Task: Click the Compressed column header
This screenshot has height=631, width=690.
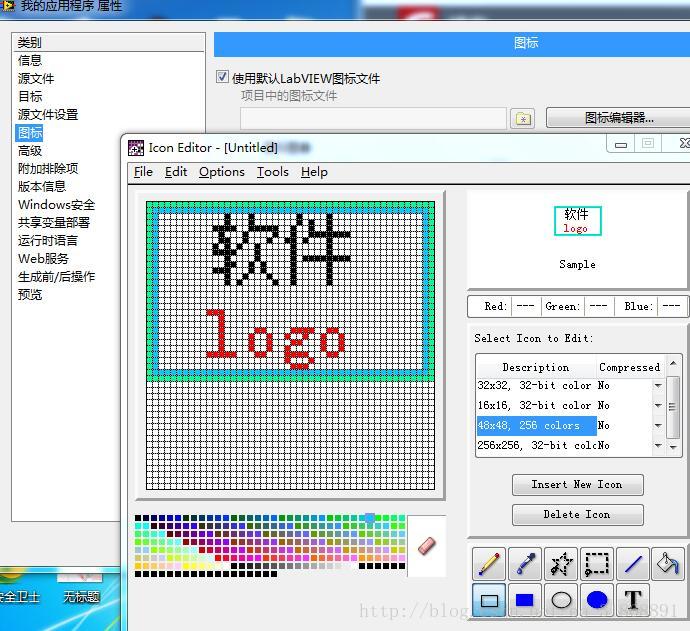Action: (630, 367)
